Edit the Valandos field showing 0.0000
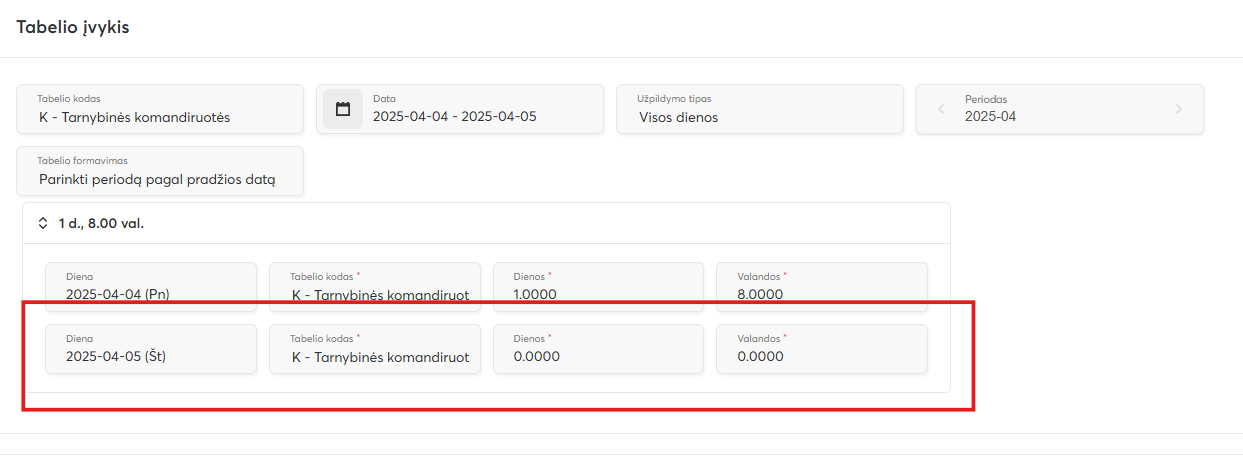The image size is (1243, 457). point(822,349)
